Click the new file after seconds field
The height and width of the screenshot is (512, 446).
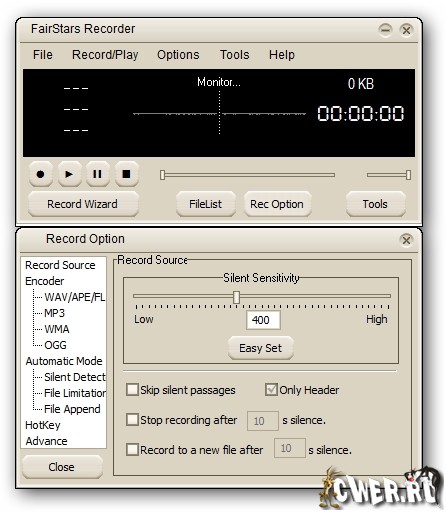289,448
